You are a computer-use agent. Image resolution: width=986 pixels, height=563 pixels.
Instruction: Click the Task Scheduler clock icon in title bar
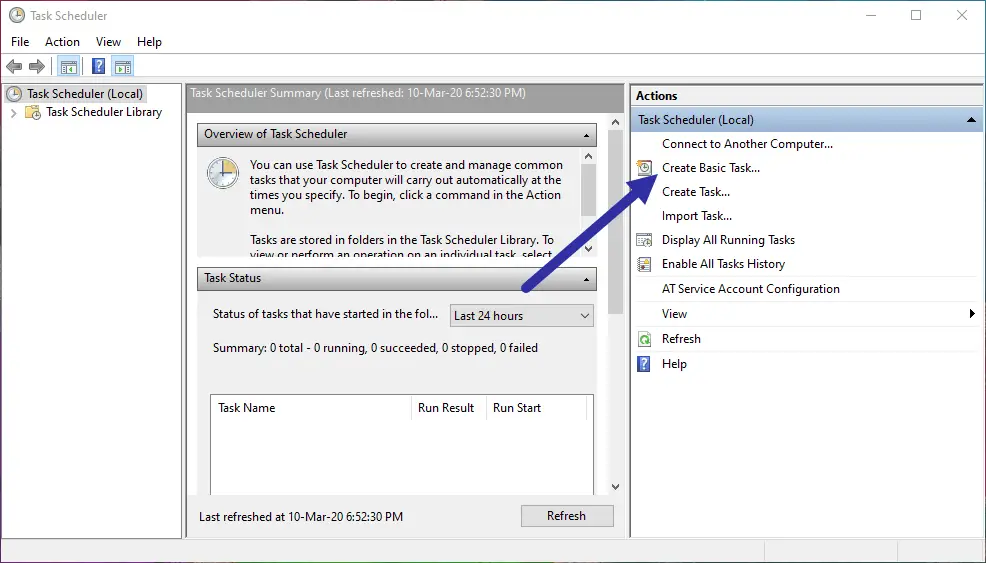(17, 15)
